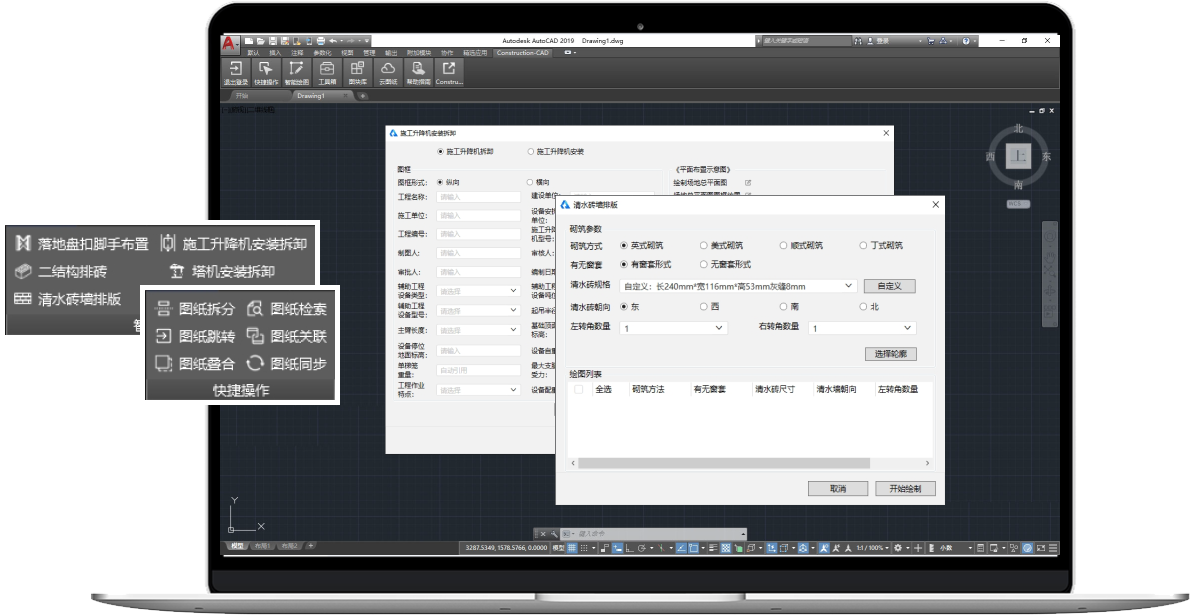Viewport: 1190px width, 615px height.
Task: Tick the 全选 checkbox in drawing list
Action: point(579,389)
